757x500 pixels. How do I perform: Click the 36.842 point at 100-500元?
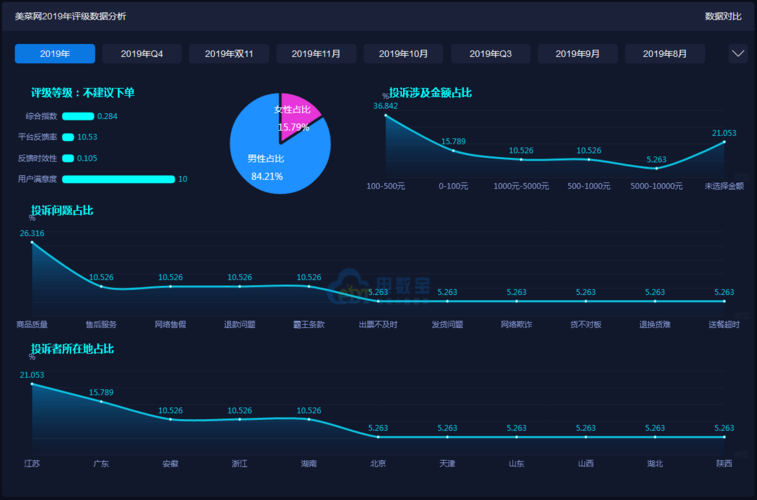(x=385, y=115)
